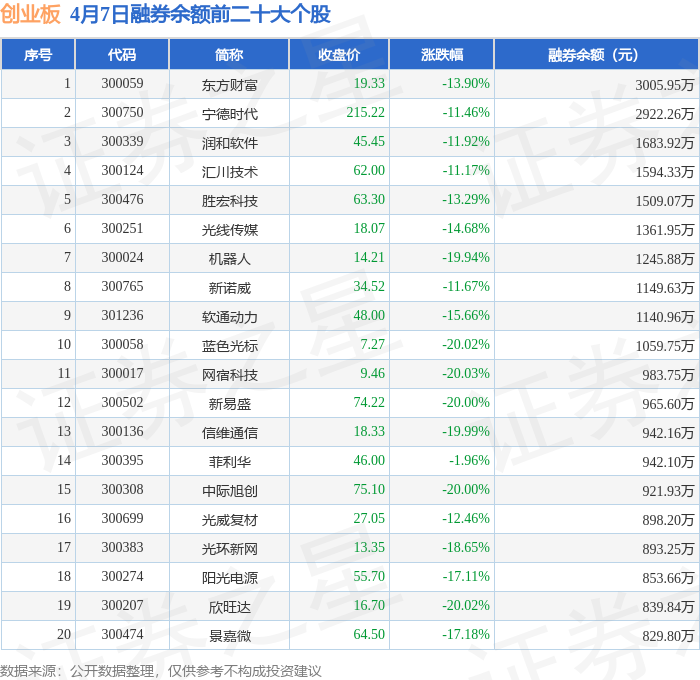This screenshot has width=700, height=680.
Task: Click closing price 7.27
Action: coord(372,345)
